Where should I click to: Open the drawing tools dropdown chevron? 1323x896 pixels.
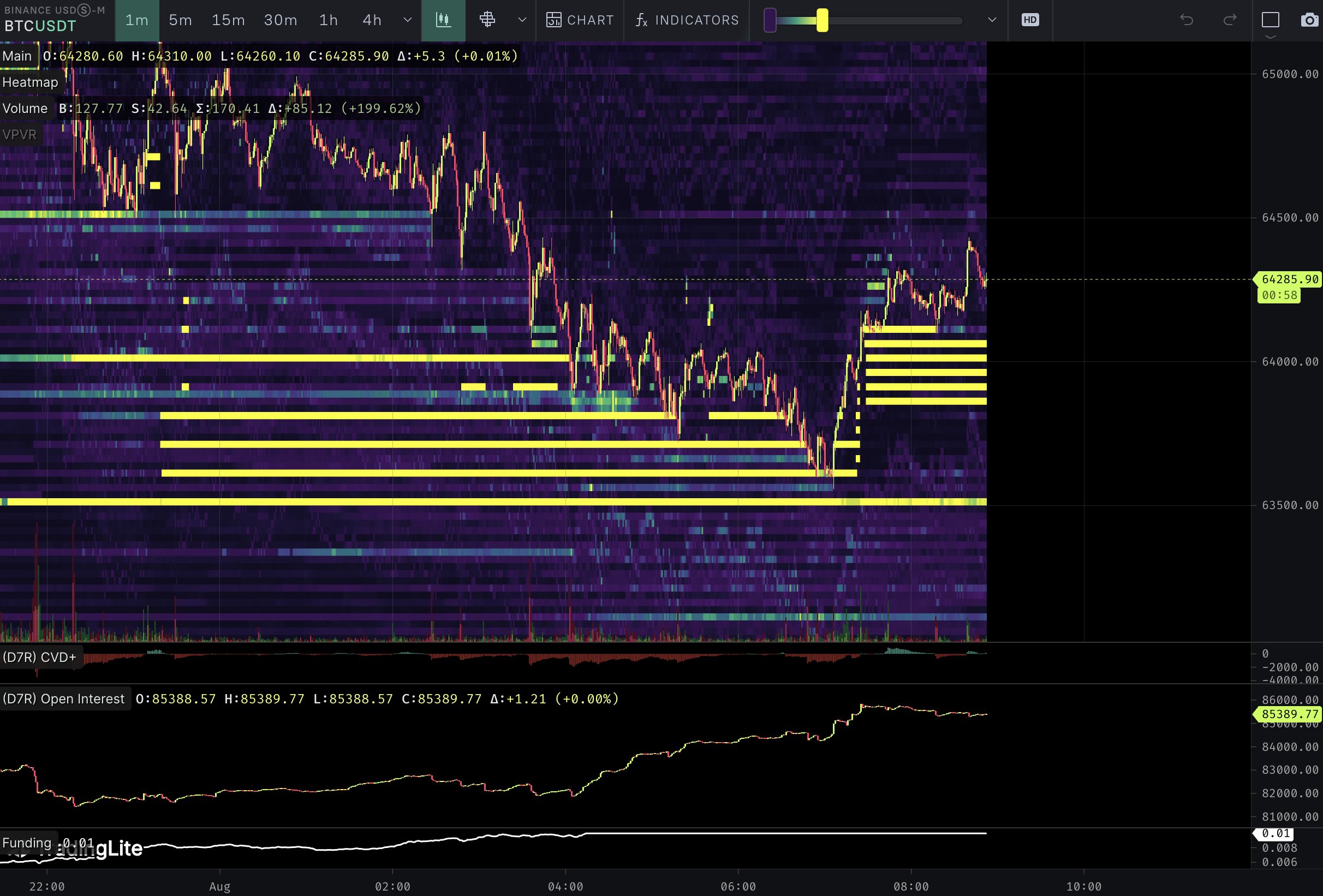click(522, 20)
